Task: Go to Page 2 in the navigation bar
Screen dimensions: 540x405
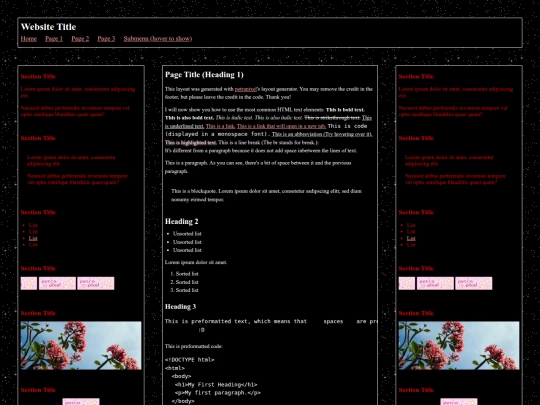Action: pos(80,39)
